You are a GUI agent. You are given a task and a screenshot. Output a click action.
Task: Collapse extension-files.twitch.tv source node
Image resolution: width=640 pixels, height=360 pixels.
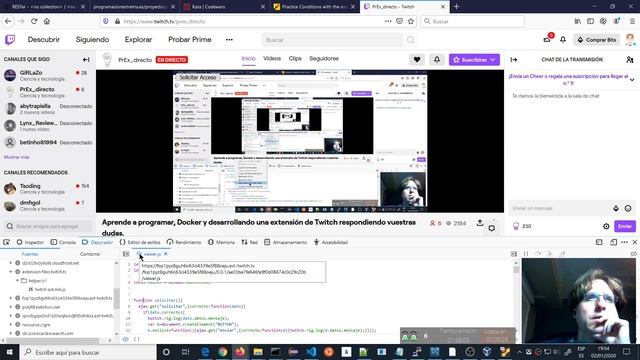11,272
